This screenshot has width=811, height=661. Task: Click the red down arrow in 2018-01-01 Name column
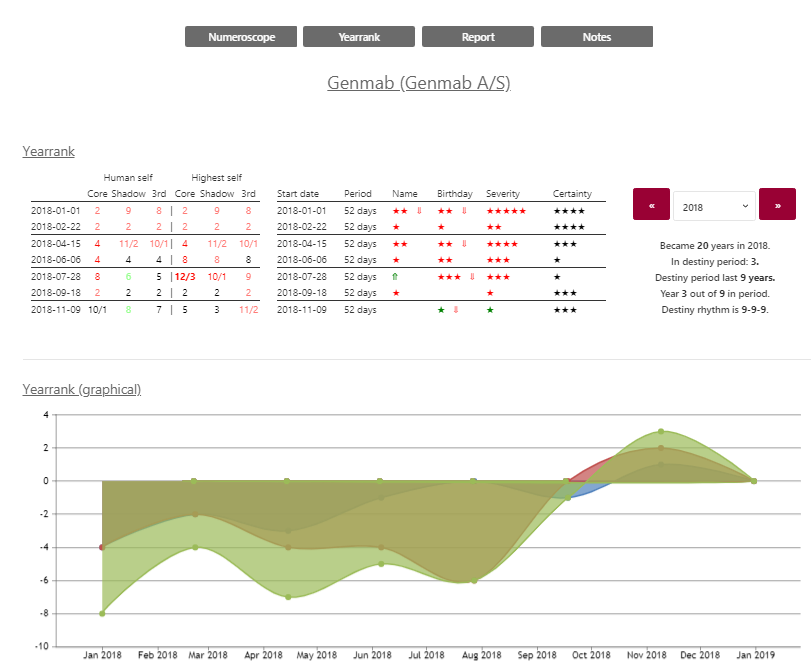tap(419, 211)
